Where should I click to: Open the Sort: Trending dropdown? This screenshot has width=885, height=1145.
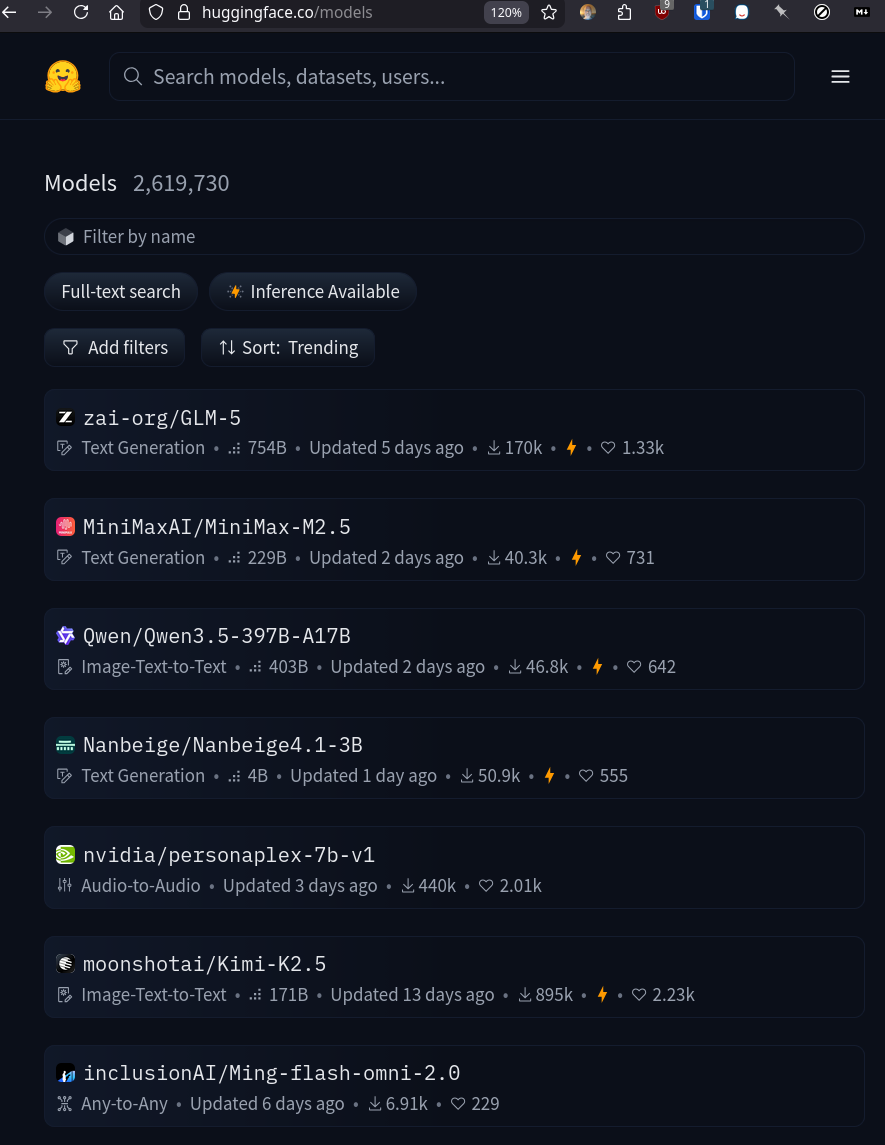pos(288,348)
